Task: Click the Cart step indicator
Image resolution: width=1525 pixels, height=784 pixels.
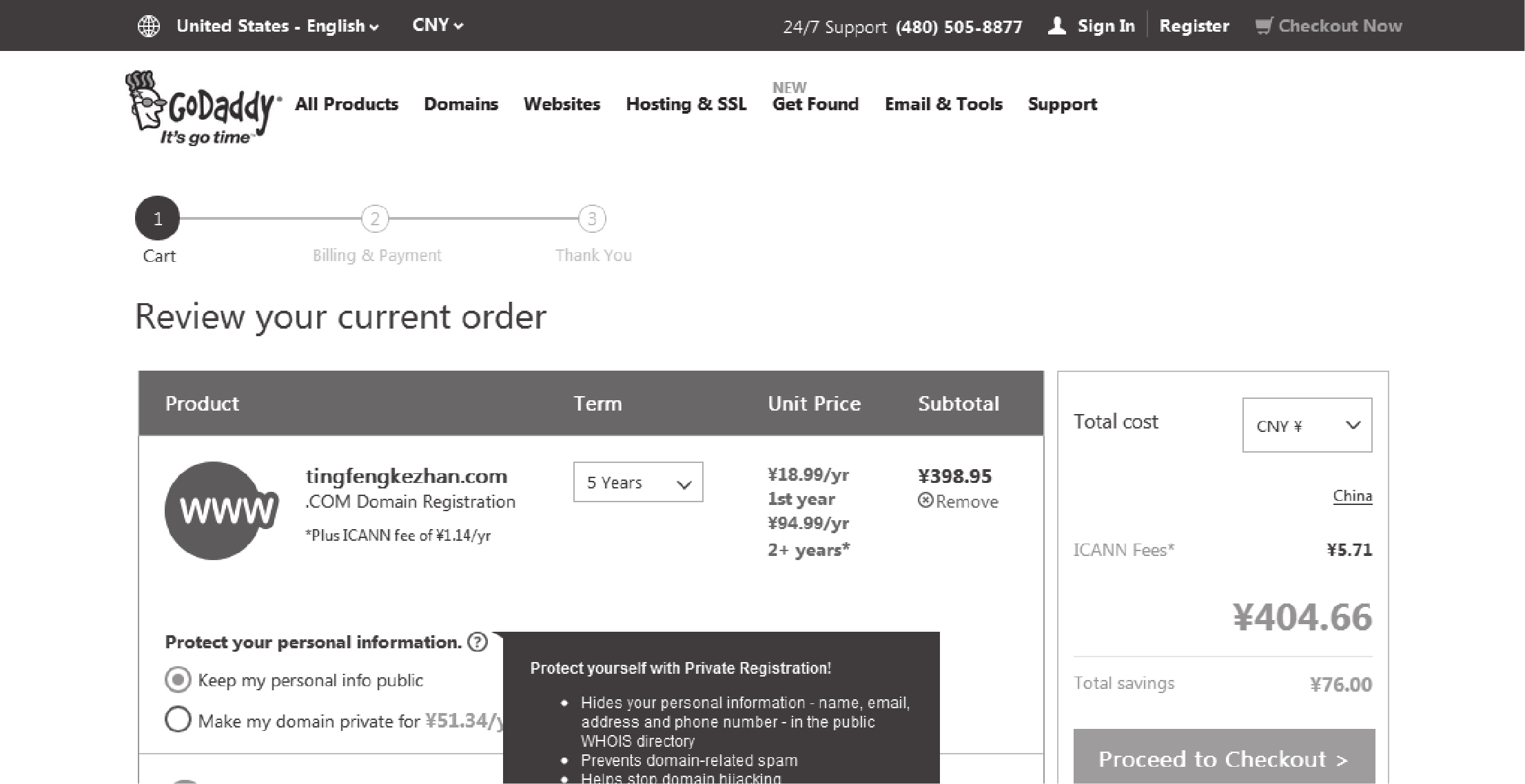Action: (x=158, y=218)
